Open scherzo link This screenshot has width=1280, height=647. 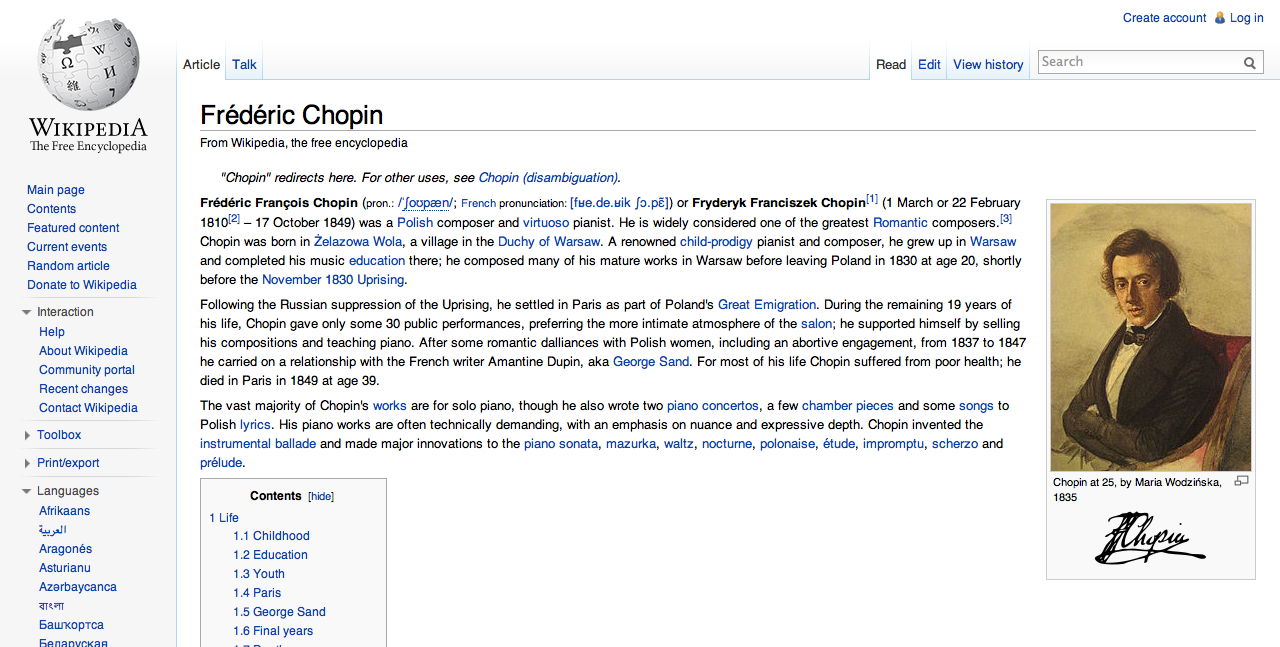point(955,444)
